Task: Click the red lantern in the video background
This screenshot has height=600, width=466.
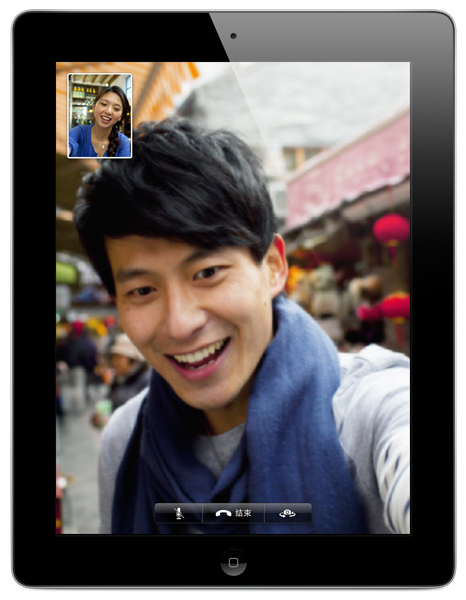Action: 391,230
